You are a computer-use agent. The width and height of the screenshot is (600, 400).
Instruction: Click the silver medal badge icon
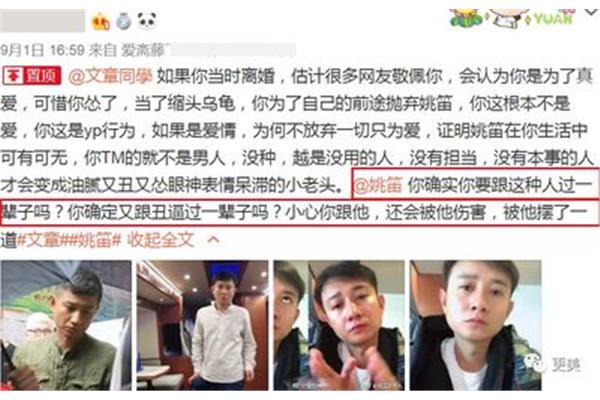click(x=124, y=21)
